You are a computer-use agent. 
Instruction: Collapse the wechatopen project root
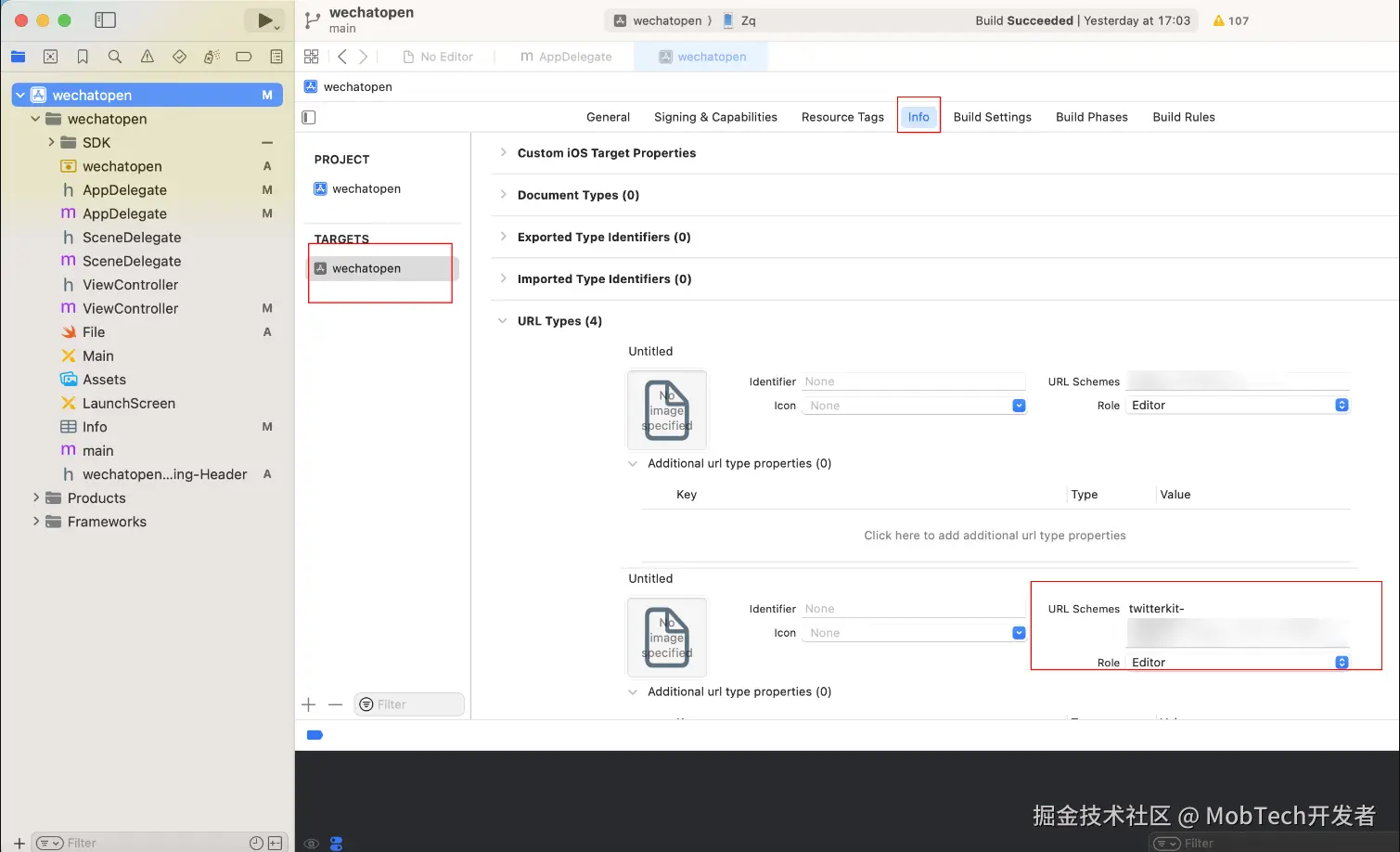tap(20, 95)
